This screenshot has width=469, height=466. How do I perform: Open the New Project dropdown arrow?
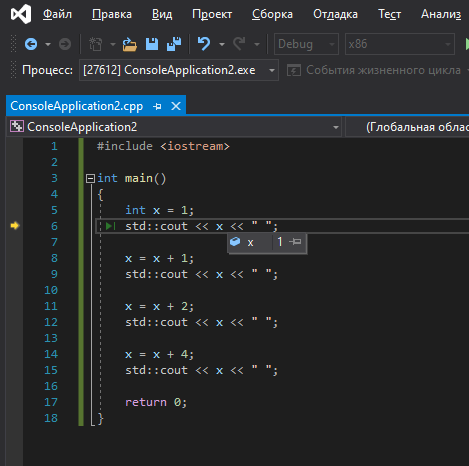pyautogui.click(x=113, y=44)
